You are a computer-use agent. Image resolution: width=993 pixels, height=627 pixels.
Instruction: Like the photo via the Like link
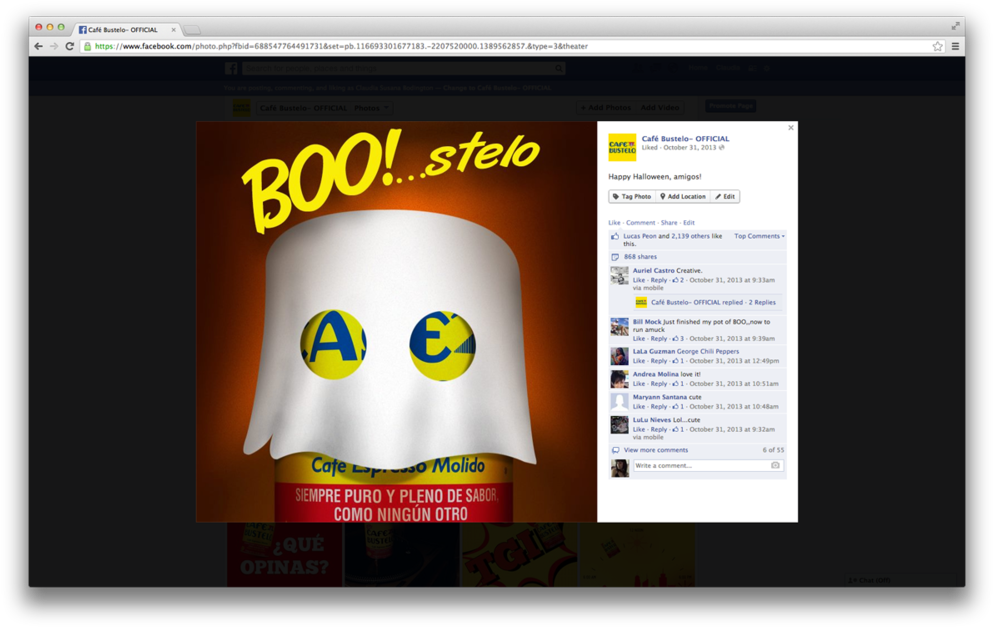[x=614, y=223]
